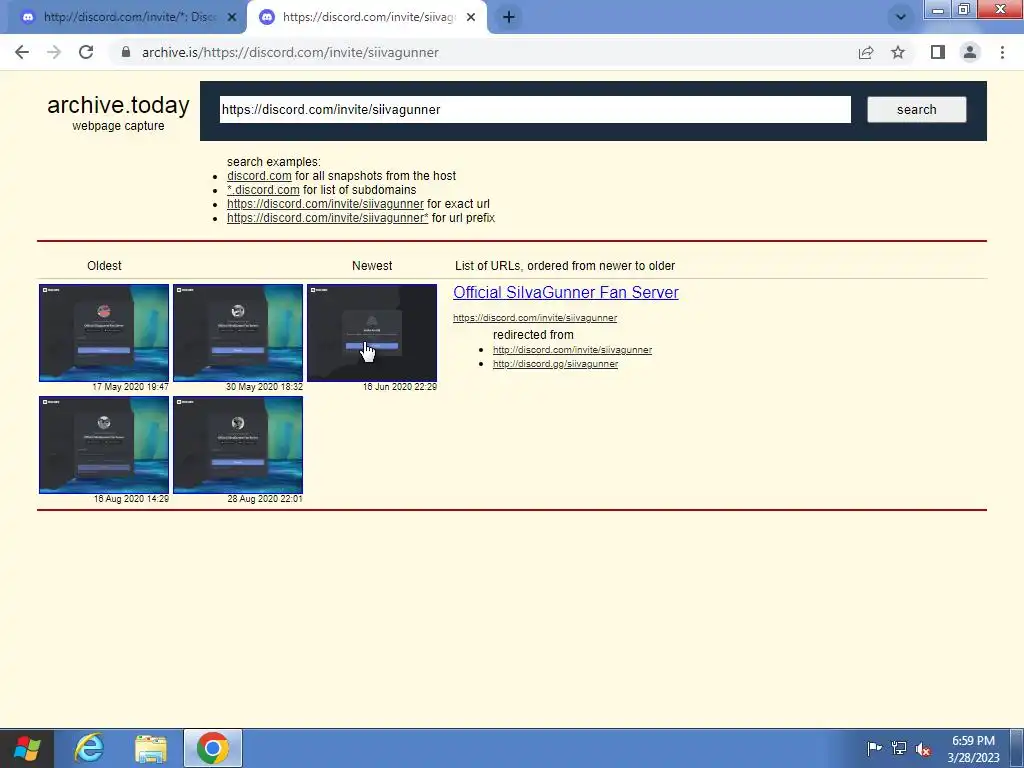Open https://discord.com/invite/siivagunner link under the title
This screenshot has width=1024, height=768.
[x=535, y=318]
